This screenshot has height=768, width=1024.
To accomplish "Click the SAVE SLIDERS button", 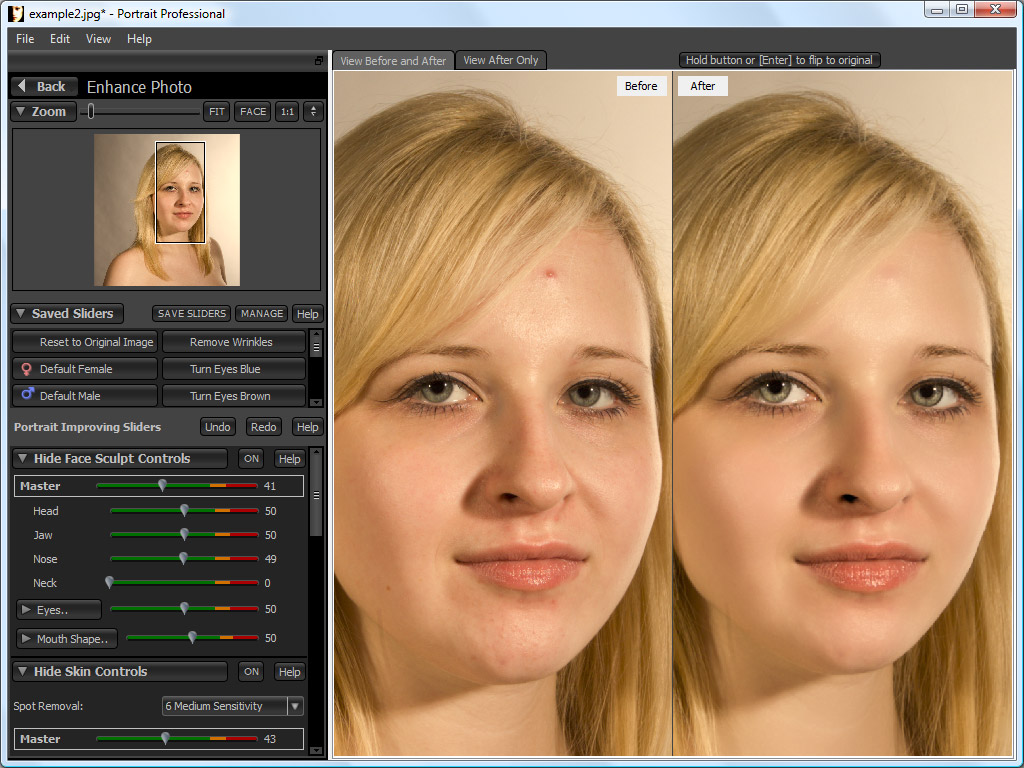I will pyautogui.click(x=191, y=313).
